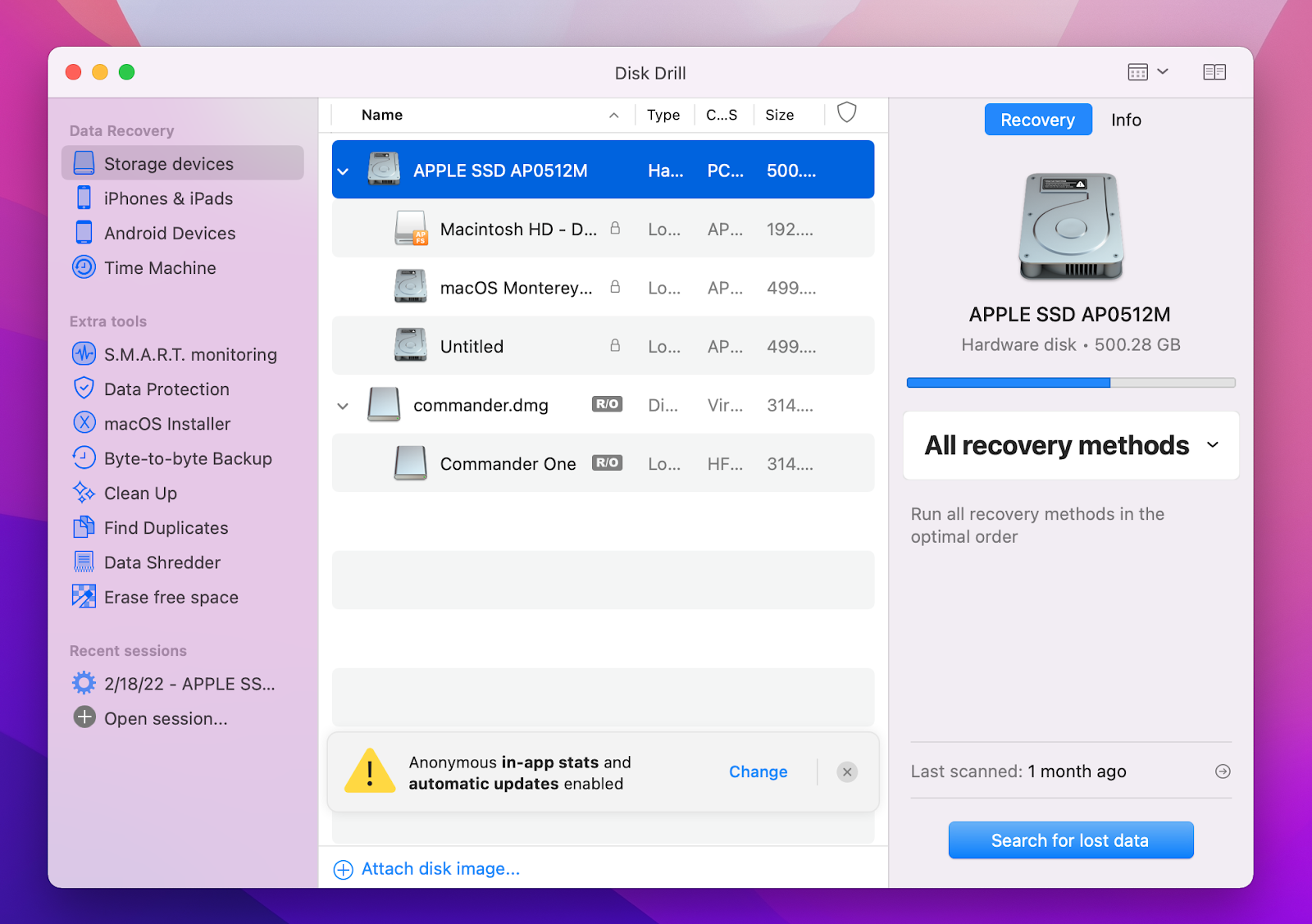Image resolution: width=1312 pixels, height=924 pixels.
Task: Click the recent session gear icon
Action: 84,683
